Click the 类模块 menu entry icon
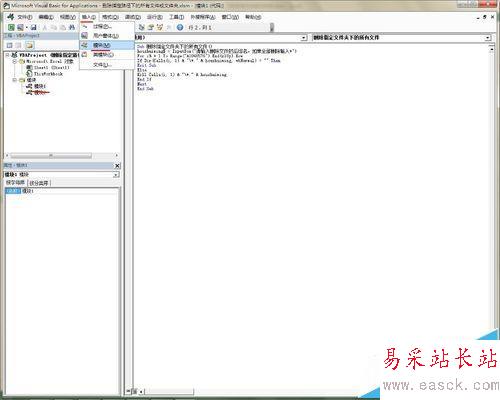The image size is (500, 400). (85, 54)
